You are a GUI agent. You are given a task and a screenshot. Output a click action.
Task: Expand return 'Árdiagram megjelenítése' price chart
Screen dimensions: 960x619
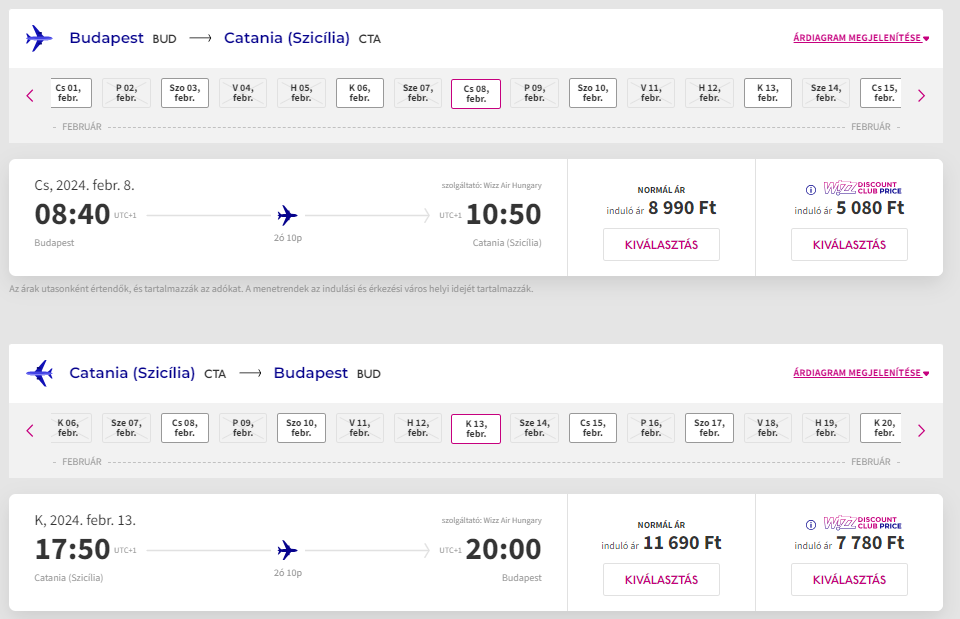click(860, 373)
